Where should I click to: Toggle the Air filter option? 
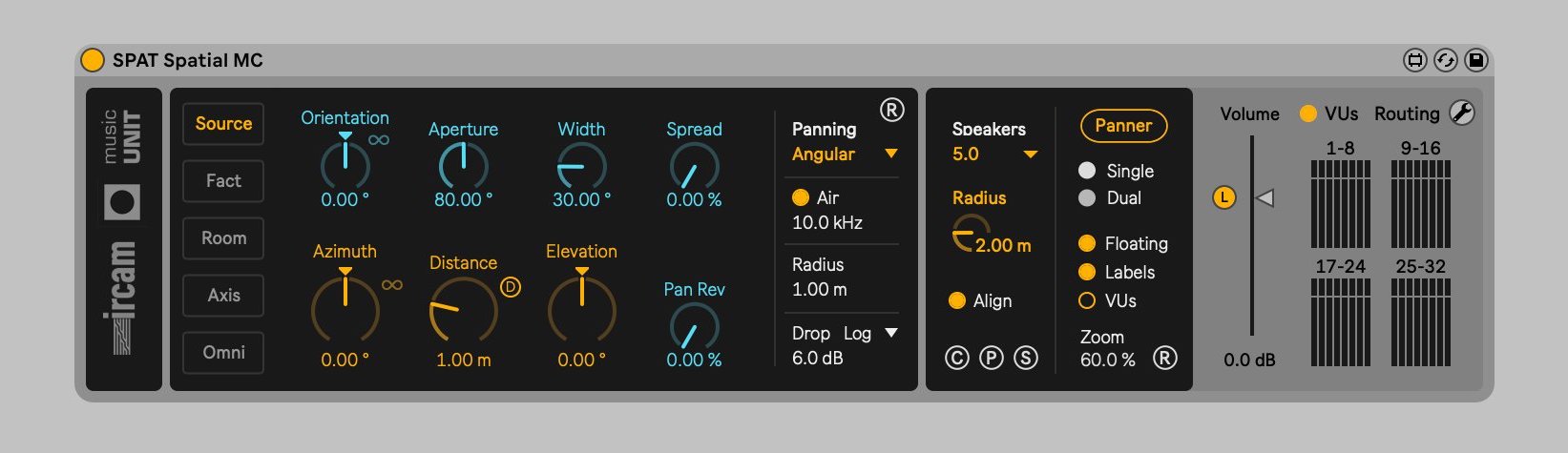tap(801, 197)
